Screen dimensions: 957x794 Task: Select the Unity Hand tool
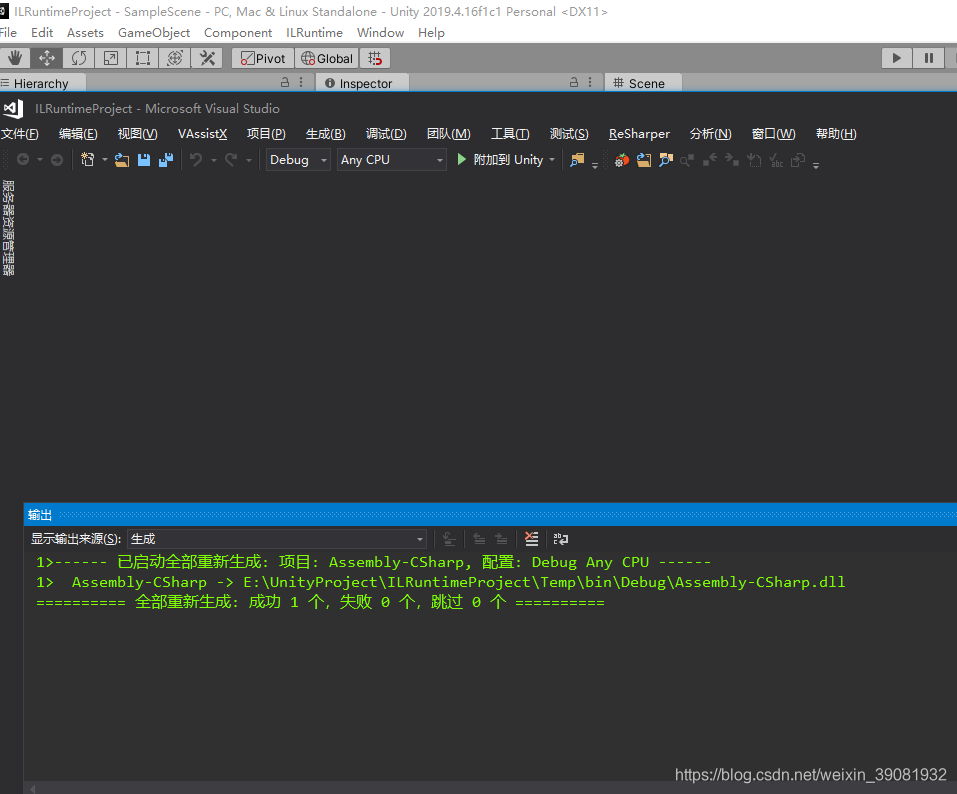click(x=15, y=59)
